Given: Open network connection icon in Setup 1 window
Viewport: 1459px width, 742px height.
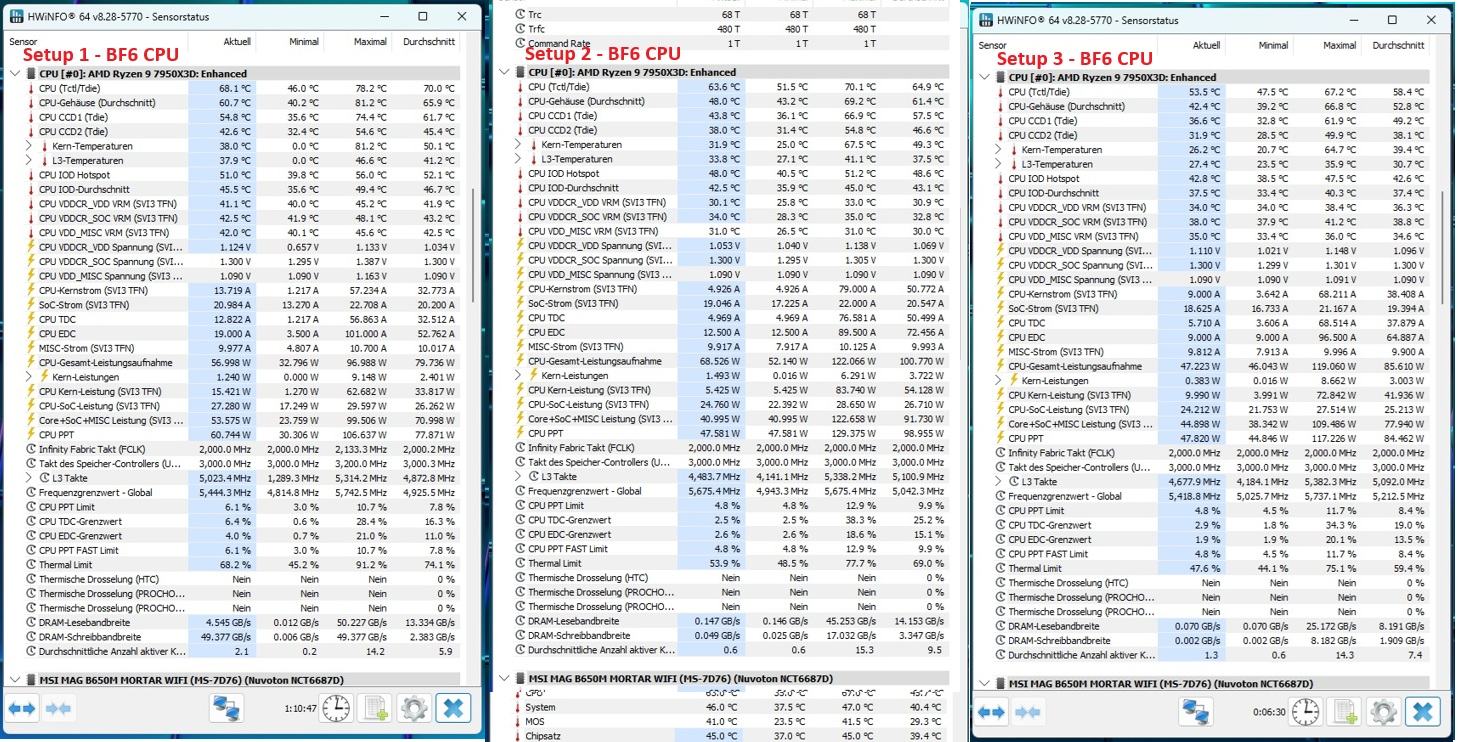Looking at the screenshot, I should pos(226,709).
